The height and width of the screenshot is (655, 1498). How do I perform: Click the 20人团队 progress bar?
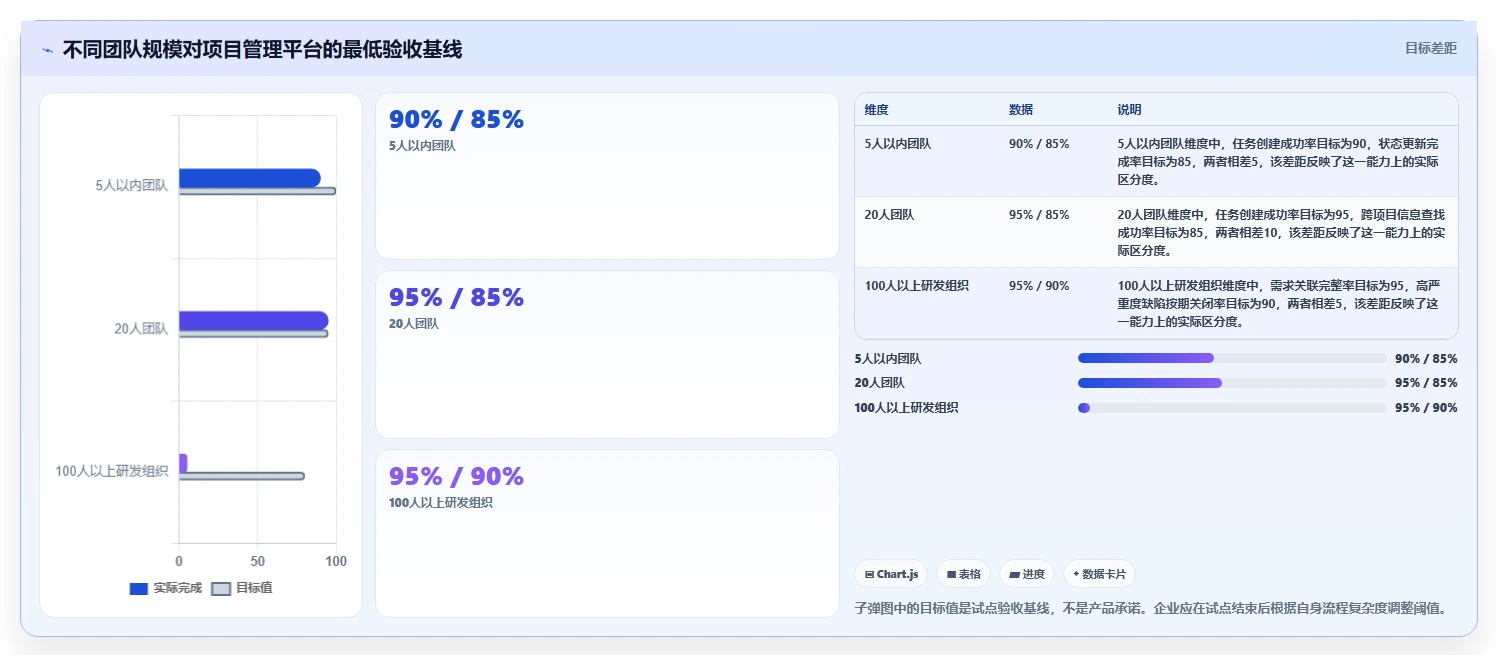(1232, 383)
